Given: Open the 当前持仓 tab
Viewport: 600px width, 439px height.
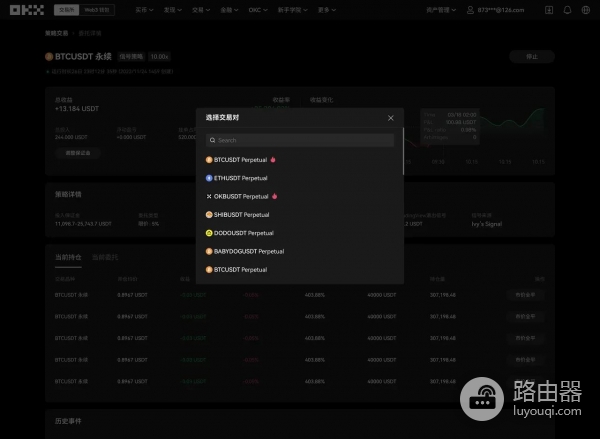Looking at the screenshot, I should [x=68, y=257].
